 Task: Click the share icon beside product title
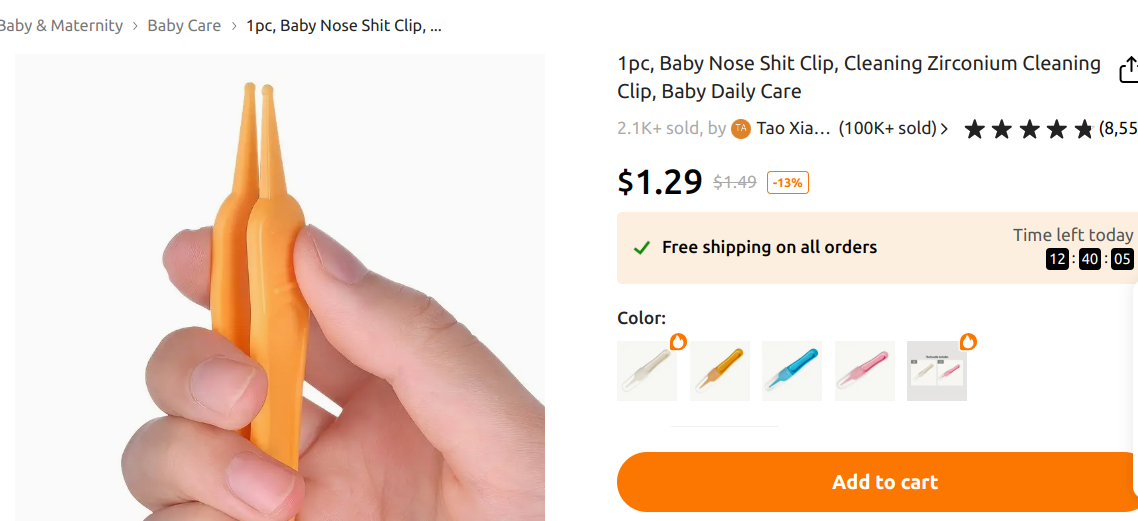(1127, 70)
